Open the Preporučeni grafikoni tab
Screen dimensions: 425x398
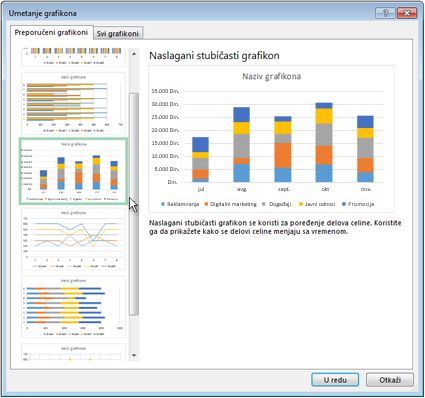pos(51,32)
